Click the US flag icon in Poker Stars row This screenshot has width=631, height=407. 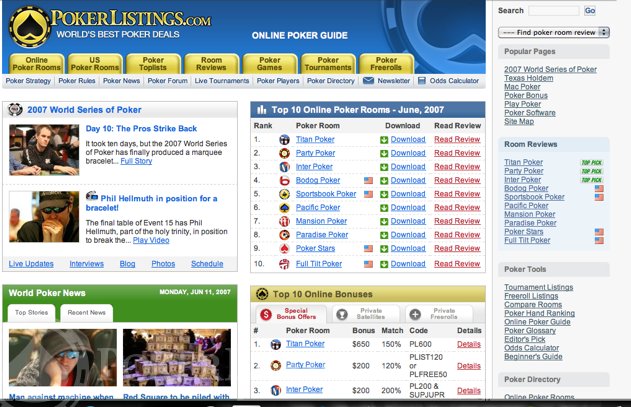[x=368, y=248]
